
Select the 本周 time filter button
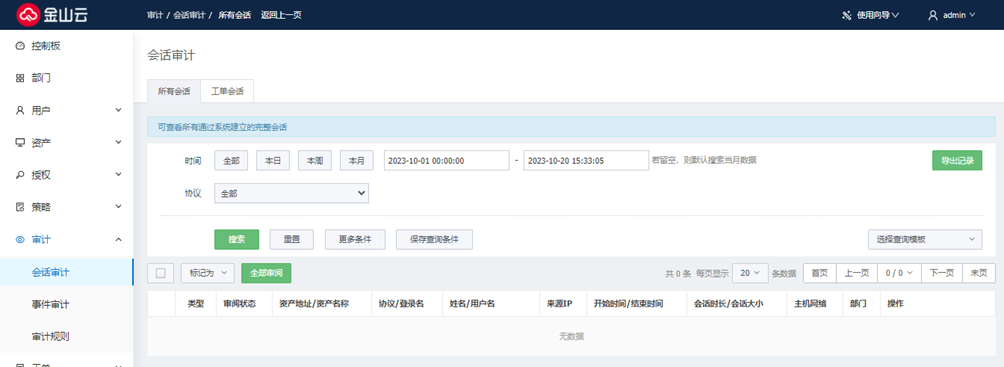315,161
